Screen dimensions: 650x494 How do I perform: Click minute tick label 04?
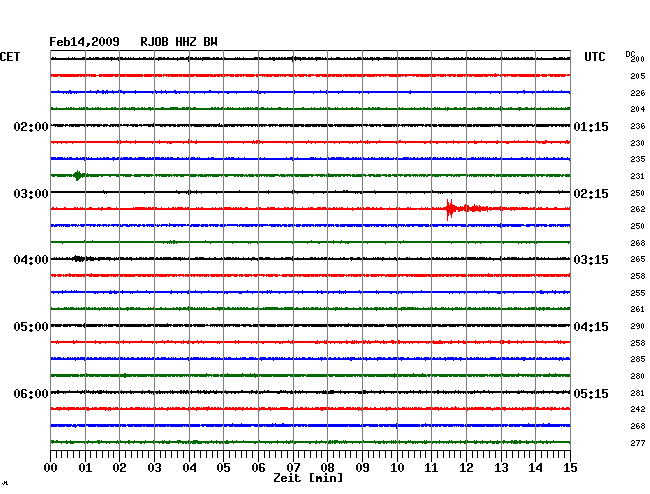tap(189, 468)
